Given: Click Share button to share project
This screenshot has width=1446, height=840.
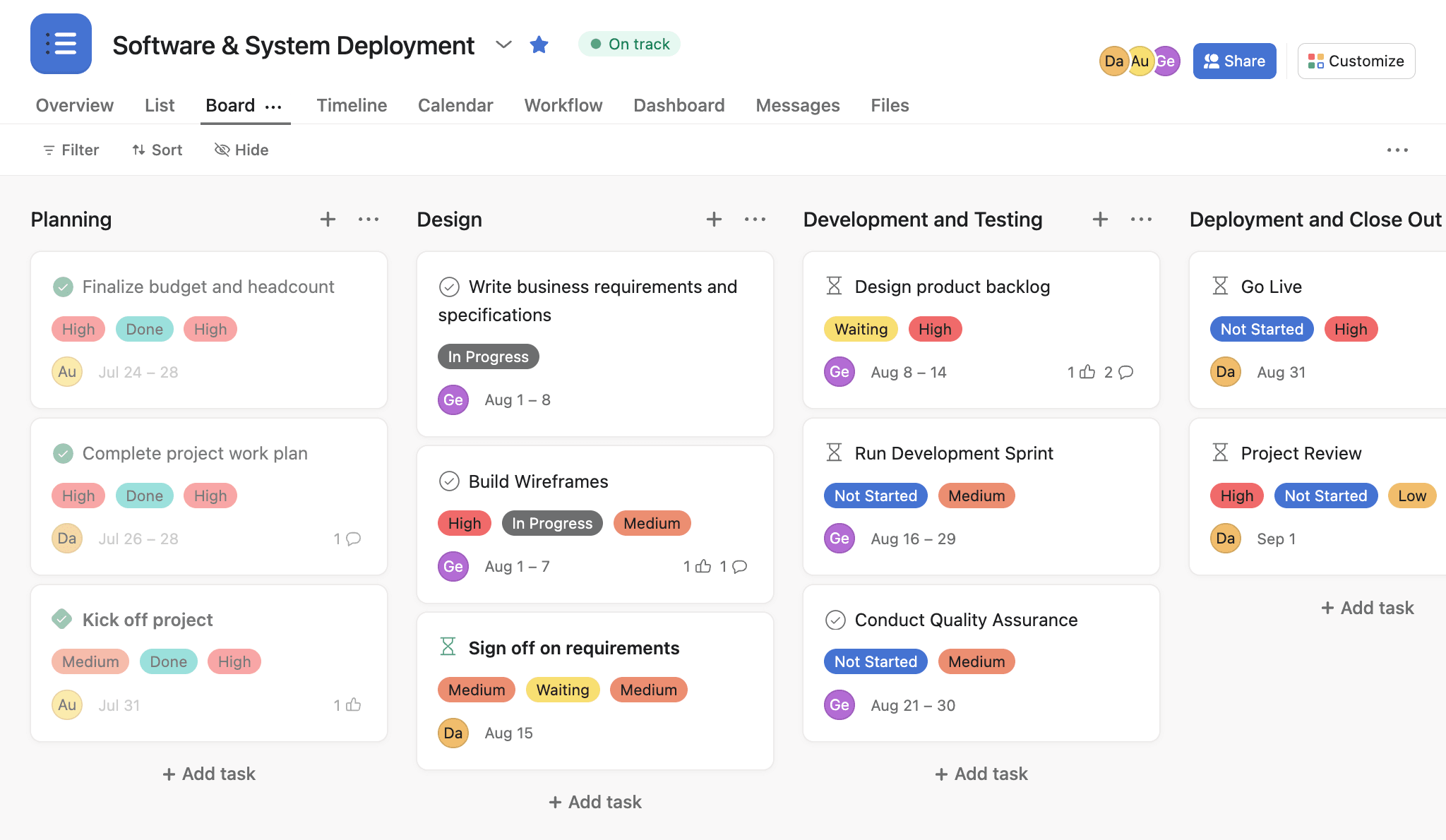Looking at the screenshot, I should coord(1234,61).
